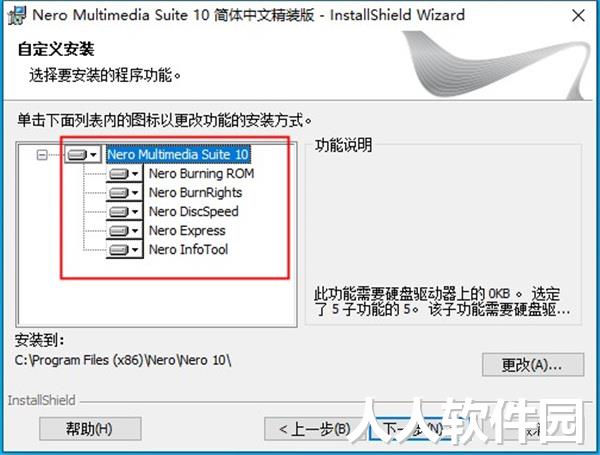This screenshot has height=455, width=600.
Task: Select Nero Multimedia Suite 10 tree item
Action: coord(178,155)
